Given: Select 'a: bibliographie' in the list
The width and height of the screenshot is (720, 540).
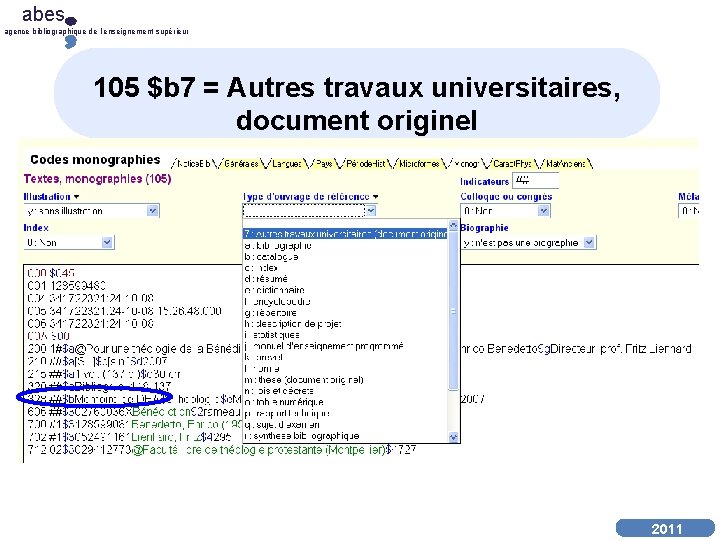Looking at the screenshot, I should (278, 246).
